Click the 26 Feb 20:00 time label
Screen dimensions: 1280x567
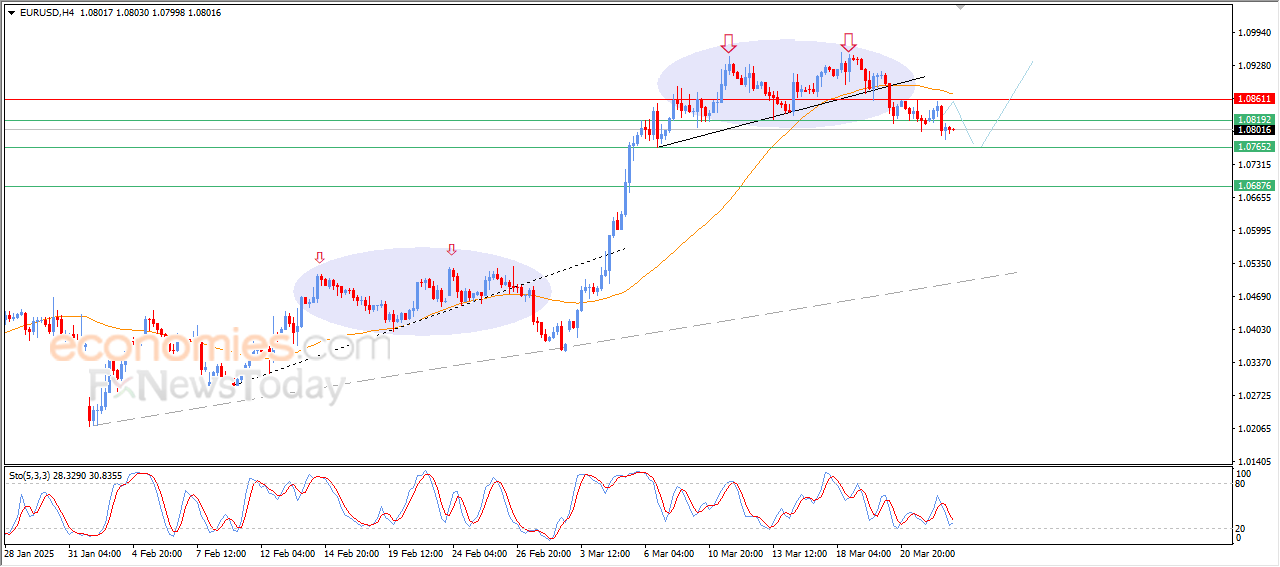545,552
